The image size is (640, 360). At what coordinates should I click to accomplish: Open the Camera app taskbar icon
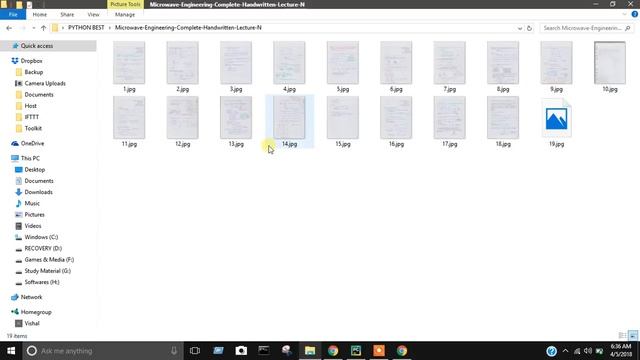coord(241,351)
